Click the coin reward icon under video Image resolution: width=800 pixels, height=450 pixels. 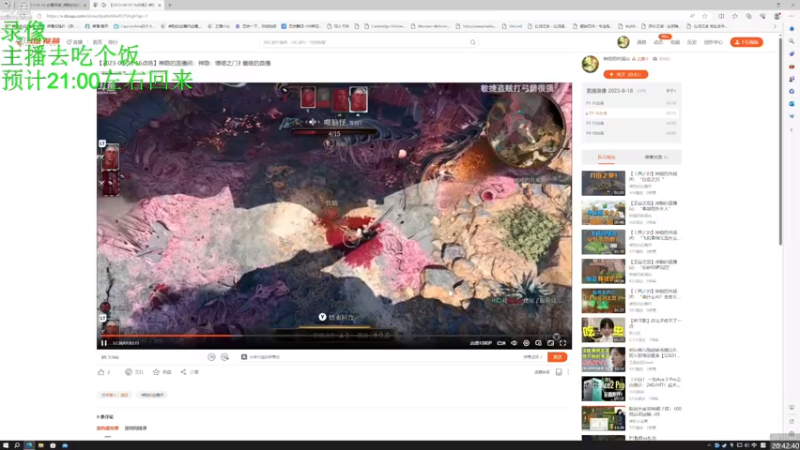click(129, 372)
